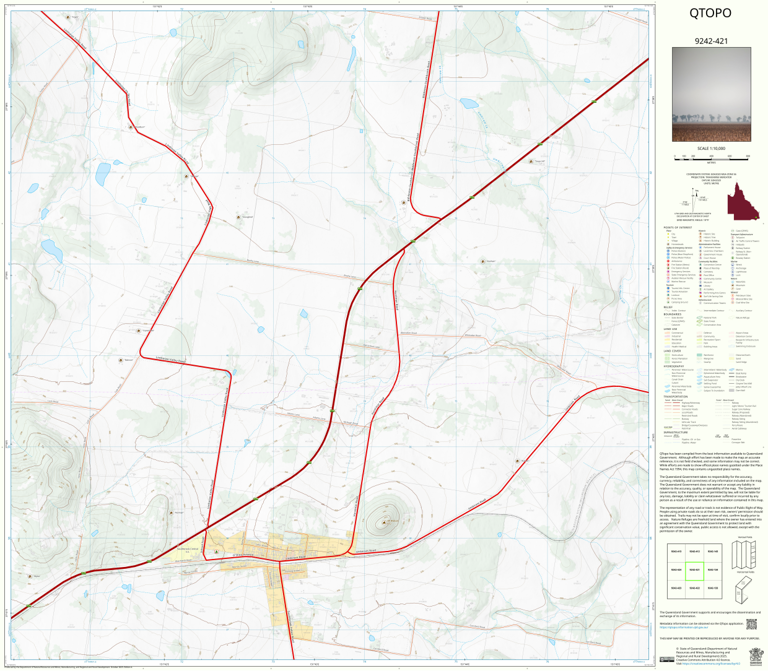
Task: Open the misty field cover photo
Action: click(711, 95)
